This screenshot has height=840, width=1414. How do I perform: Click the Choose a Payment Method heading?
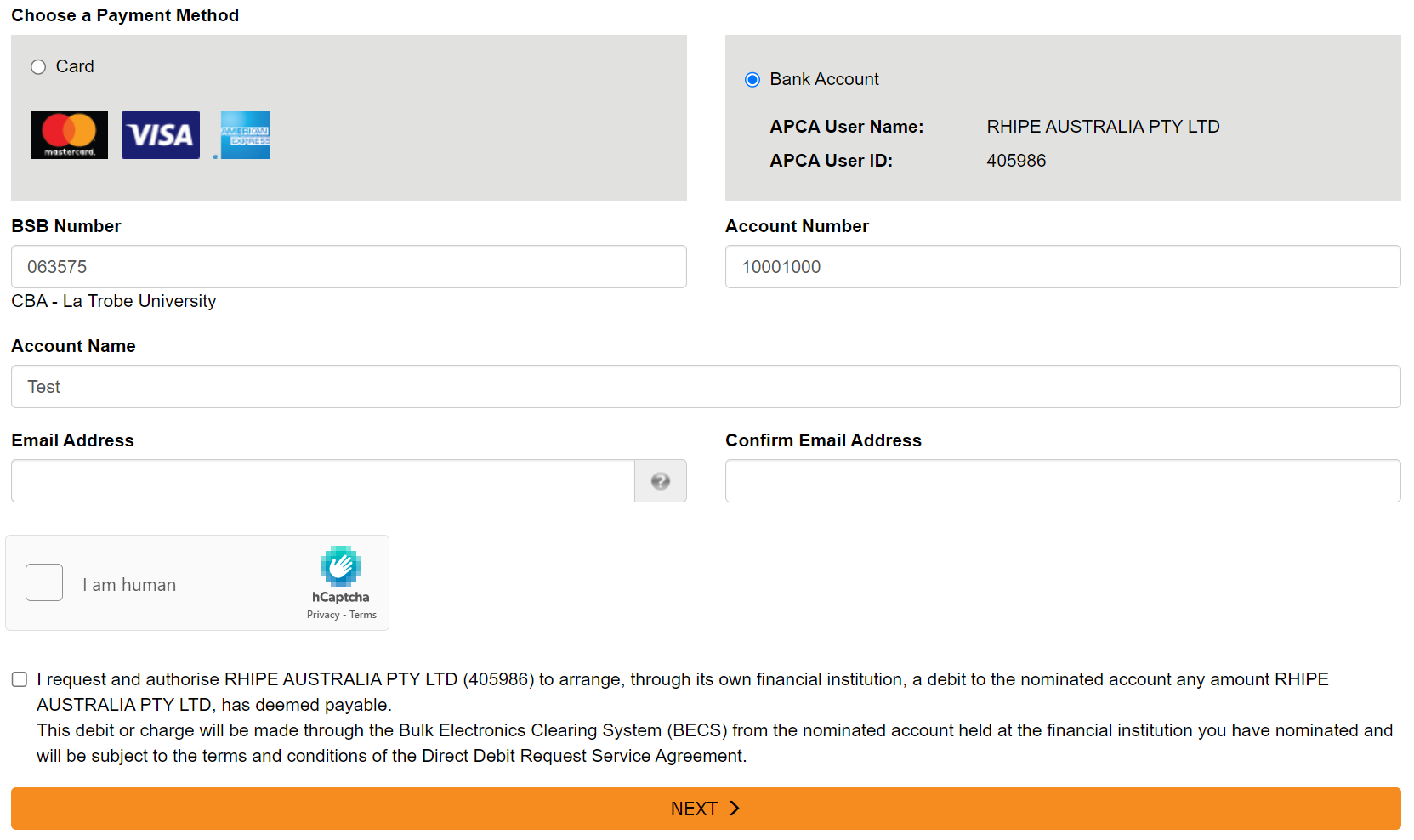[x=125, y=14]
